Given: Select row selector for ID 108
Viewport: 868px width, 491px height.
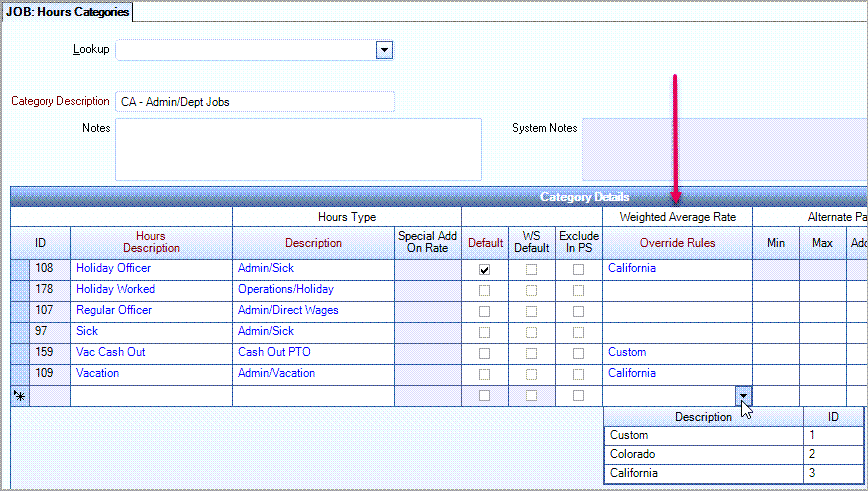Looking at the screenshot, I should pos(20,269).
